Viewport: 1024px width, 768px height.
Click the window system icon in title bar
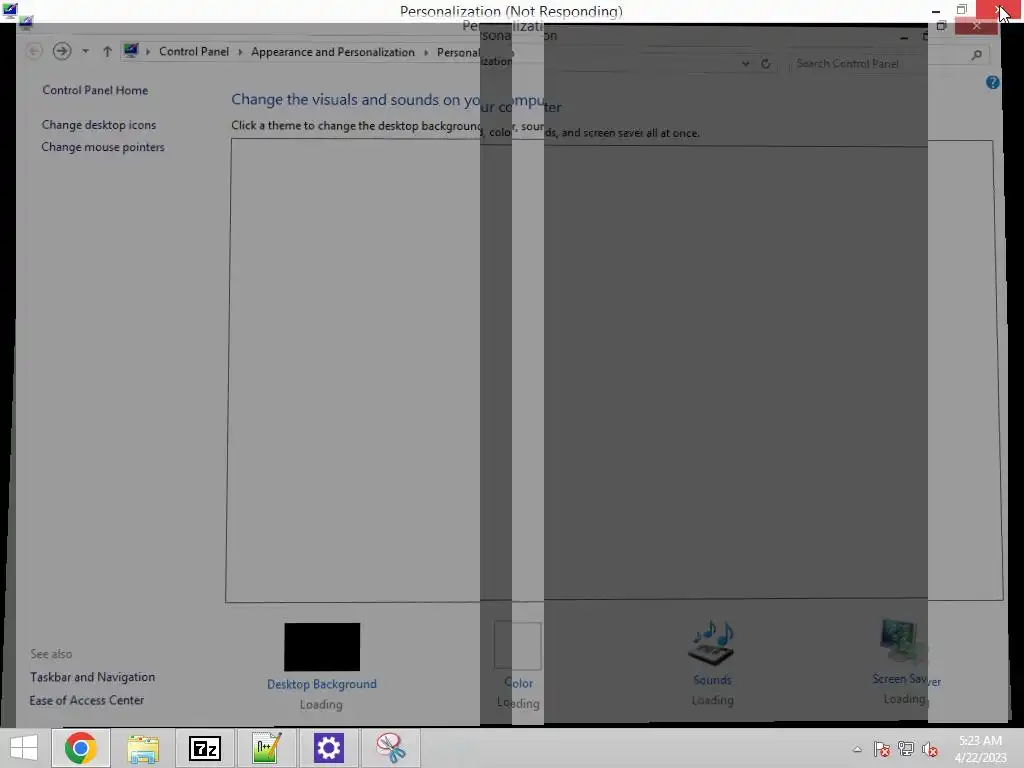coord(10,10)
